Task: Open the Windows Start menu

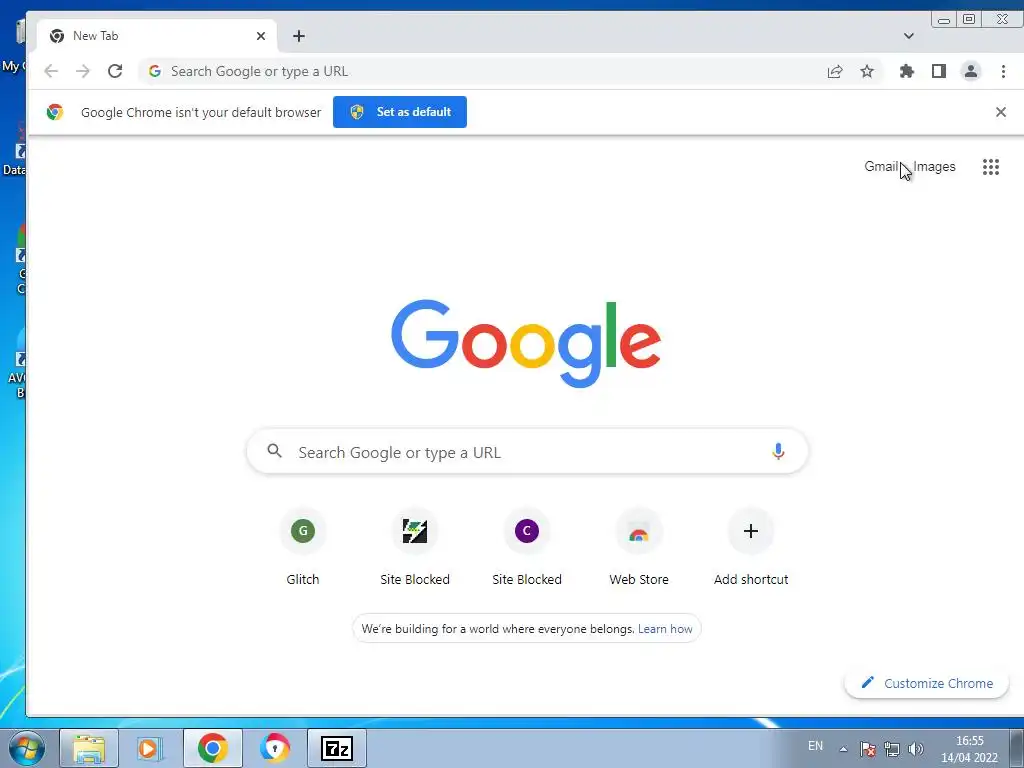Action: point(27,748)
